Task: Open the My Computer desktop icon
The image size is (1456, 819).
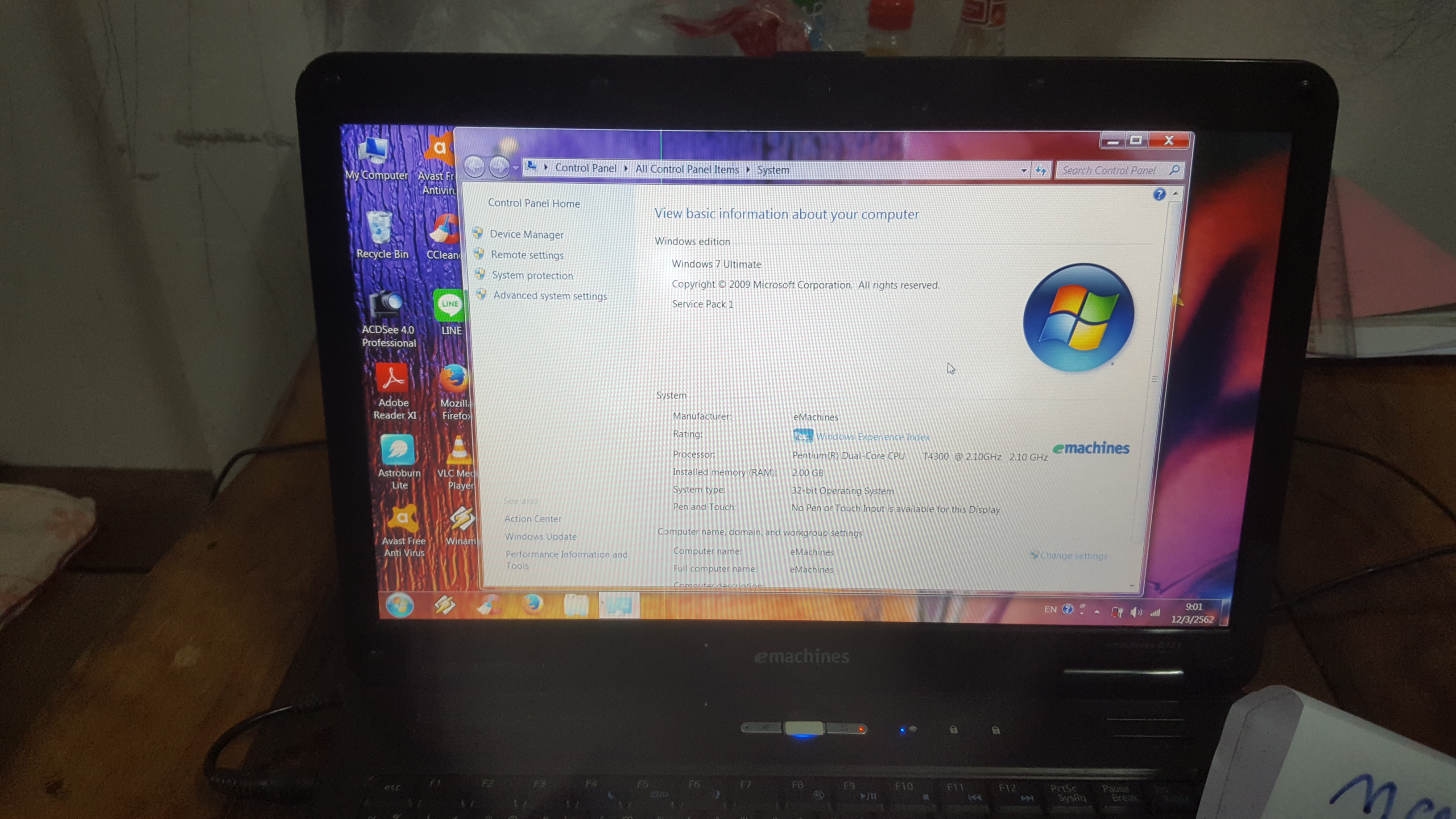Action: (376, 159)
